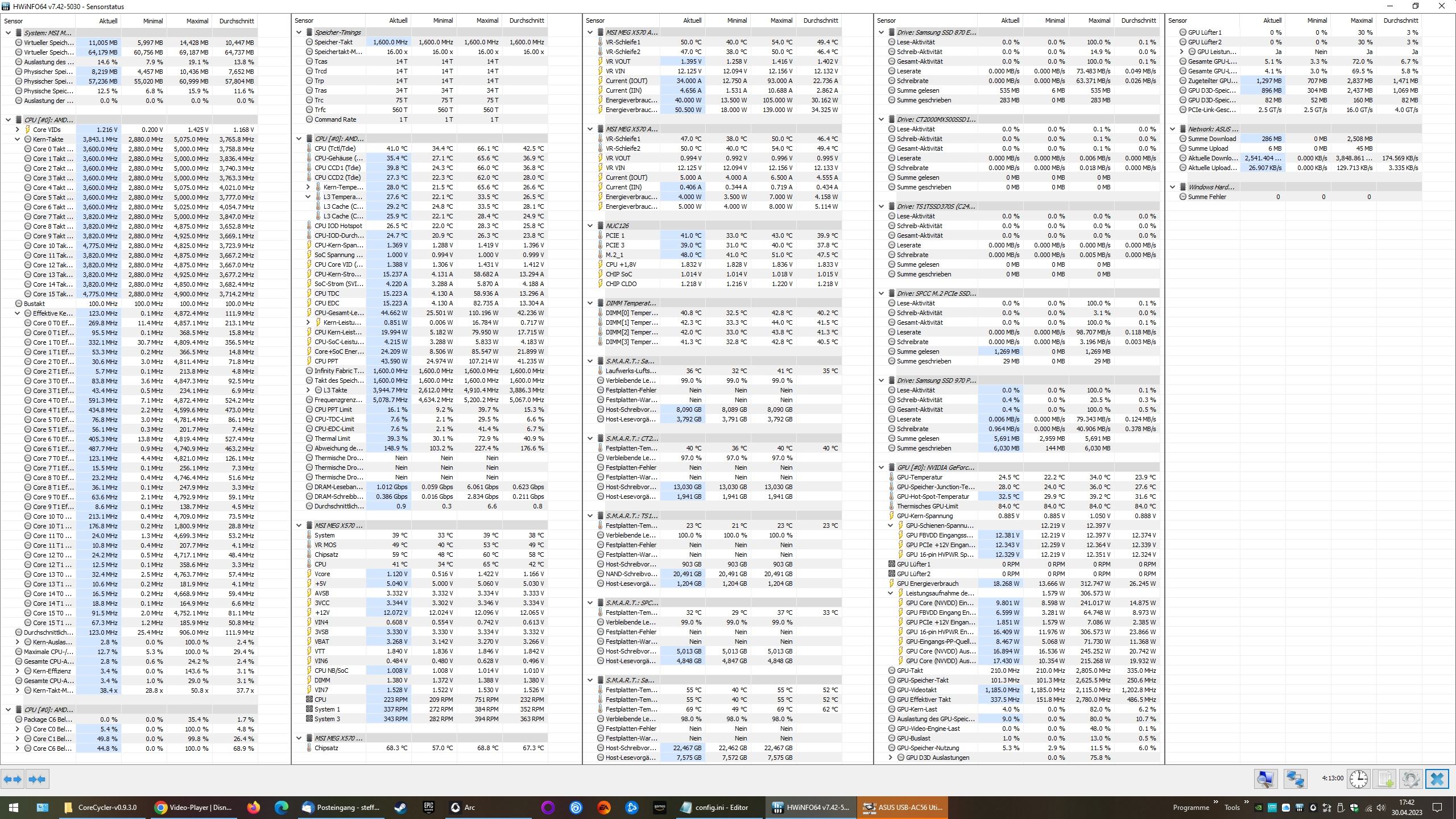
Task: Open the Wi-Fi network tray icon
Action: tap(1368, 808)
